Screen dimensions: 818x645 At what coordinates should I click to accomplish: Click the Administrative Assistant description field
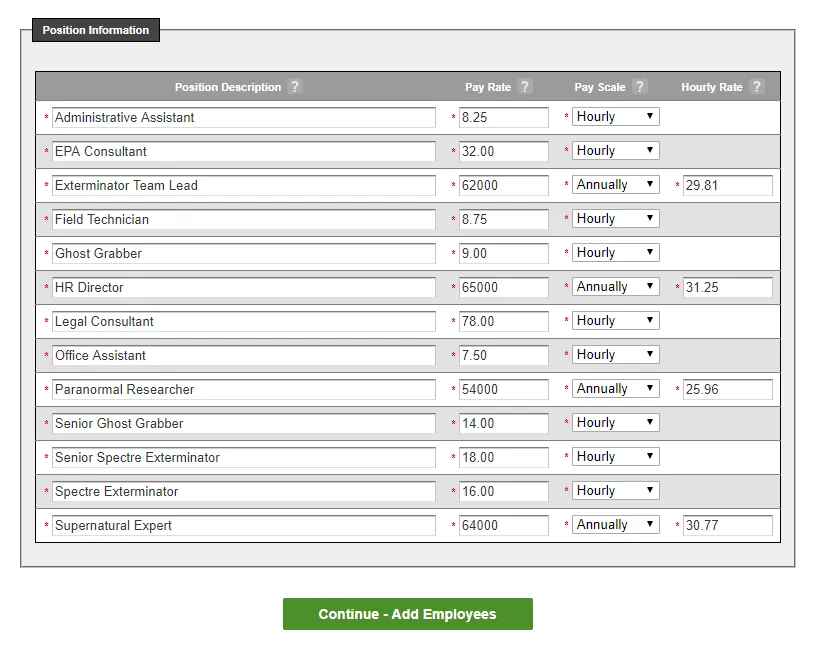pos(244,117)
